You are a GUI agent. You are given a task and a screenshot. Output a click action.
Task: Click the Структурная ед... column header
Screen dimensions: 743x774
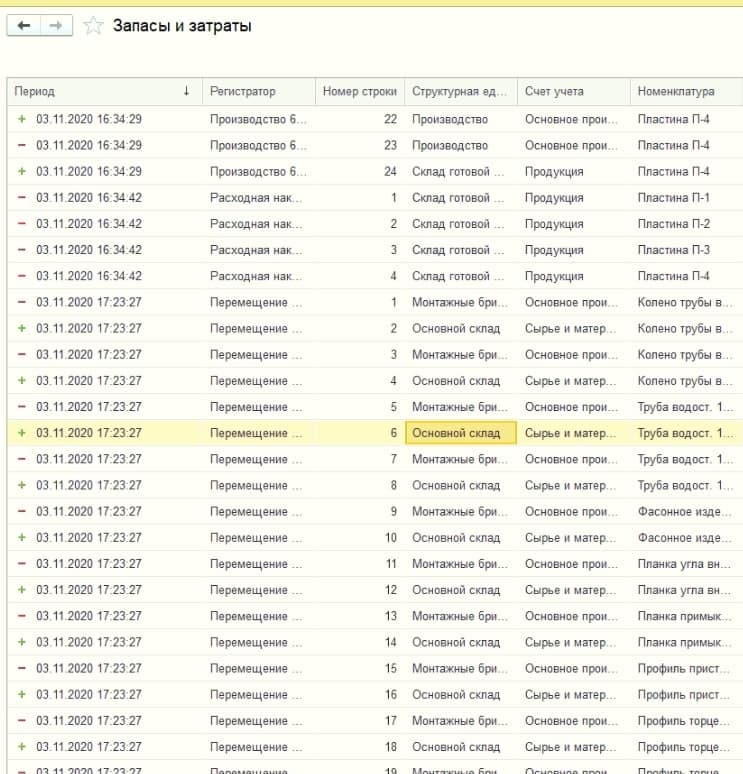point(461,91)
